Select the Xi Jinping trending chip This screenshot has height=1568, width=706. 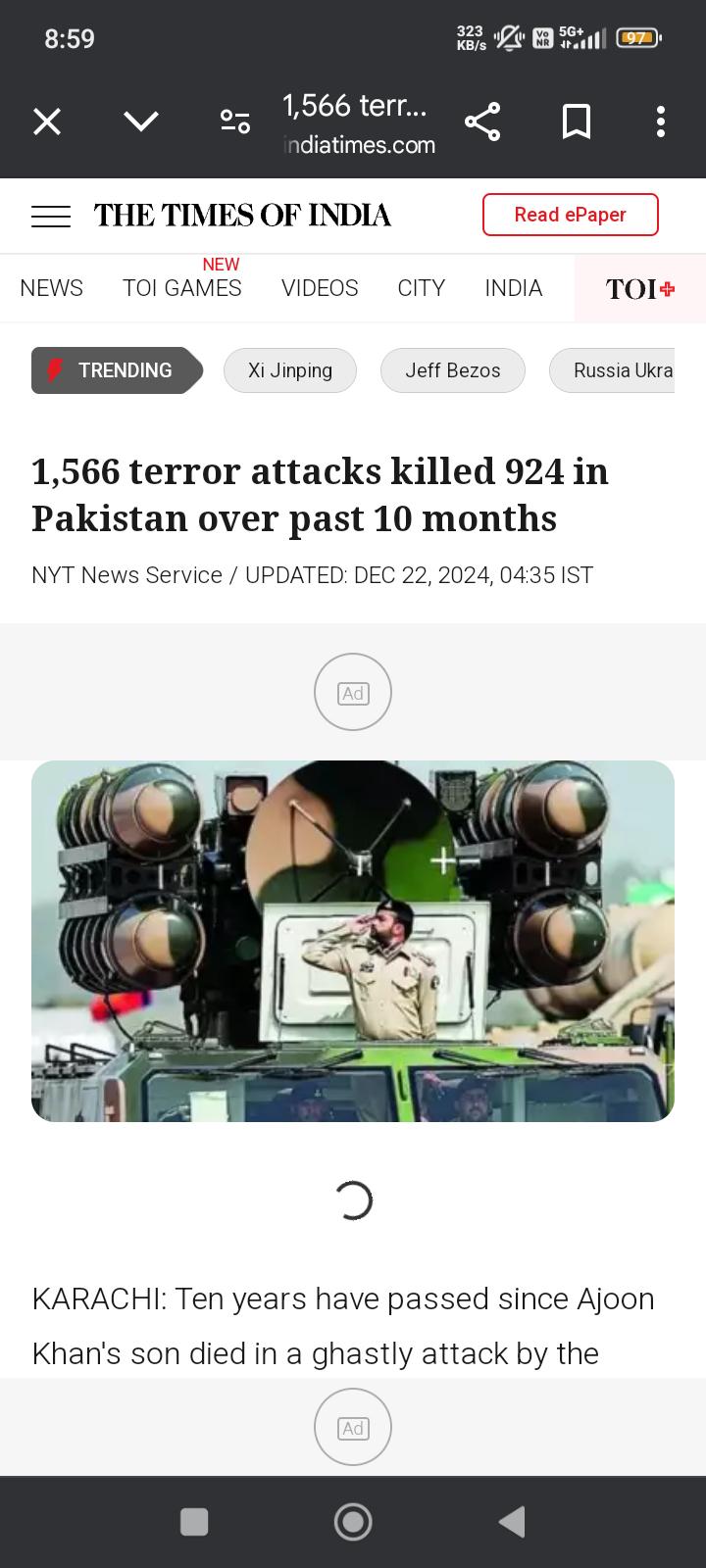coord(290,370)
